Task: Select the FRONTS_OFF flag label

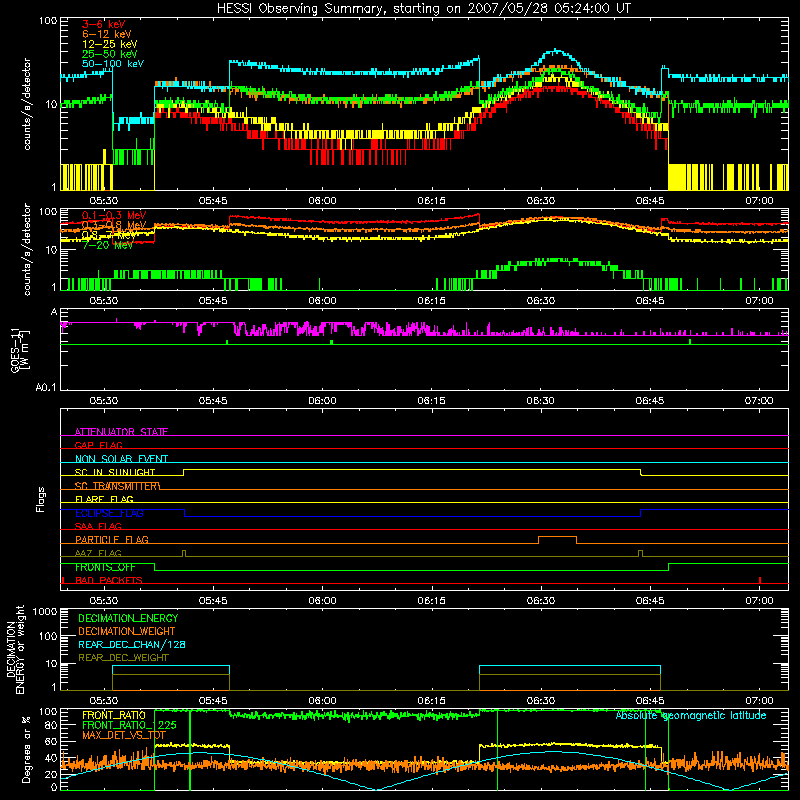Action: [x=105, y=567]
